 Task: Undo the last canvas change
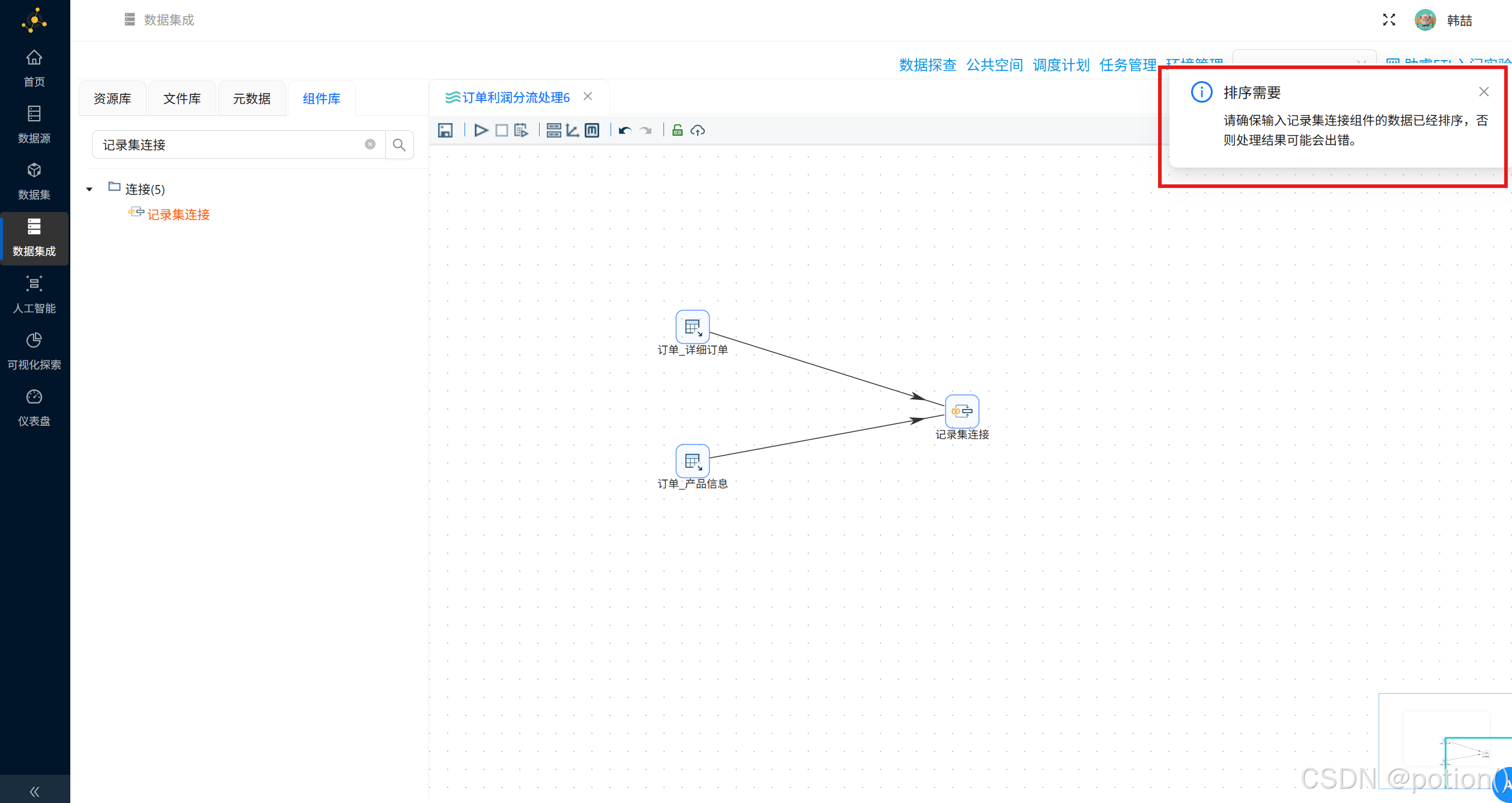point(624,130)
